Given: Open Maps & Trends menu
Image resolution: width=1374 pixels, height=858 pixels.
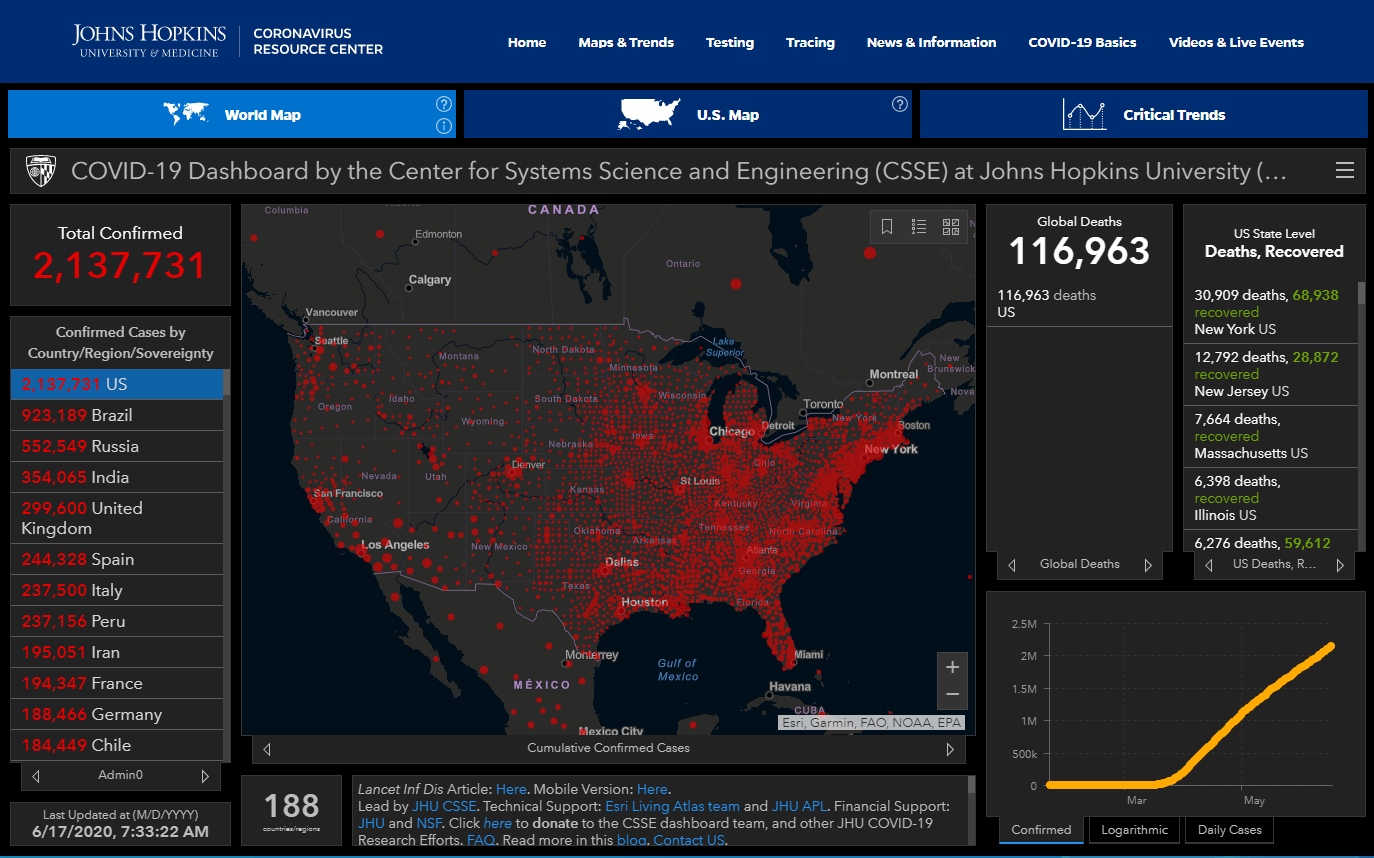Looking at the screenshot, I should pos(626,42).
